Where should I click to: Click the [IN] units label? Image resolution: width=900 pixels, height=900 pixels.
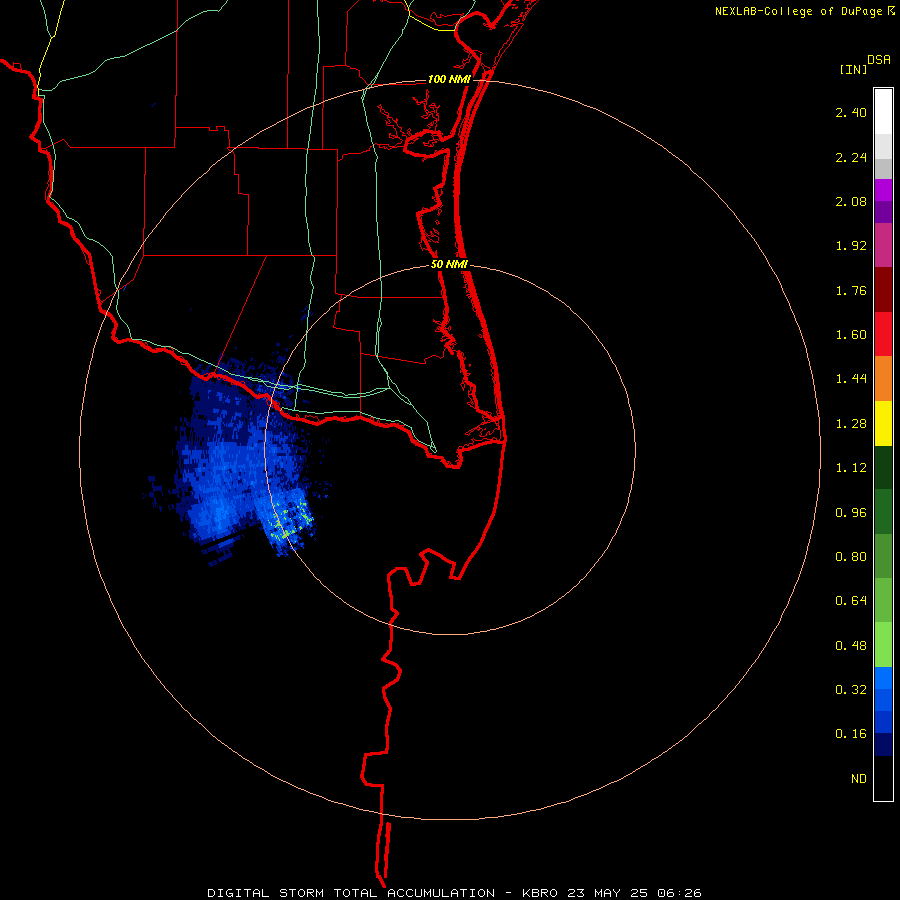coord(853,69)
